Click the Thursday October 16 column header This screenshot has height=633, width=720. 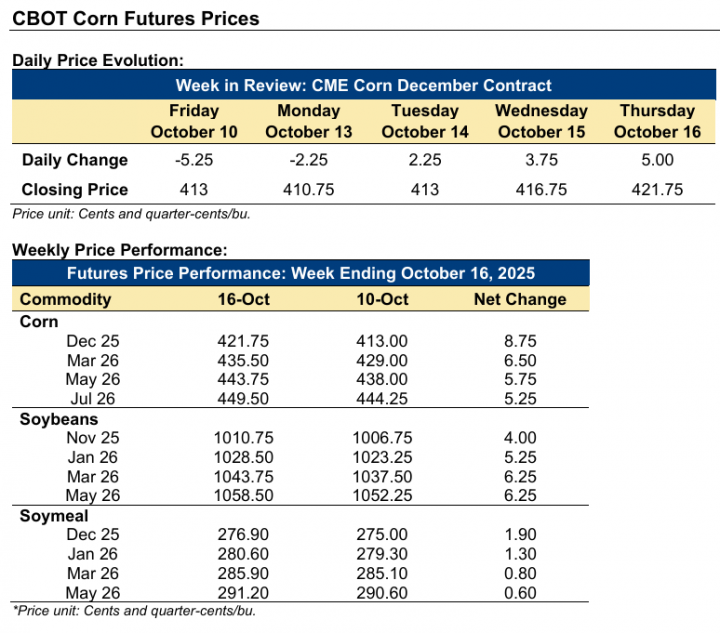[x=657, y=121]
